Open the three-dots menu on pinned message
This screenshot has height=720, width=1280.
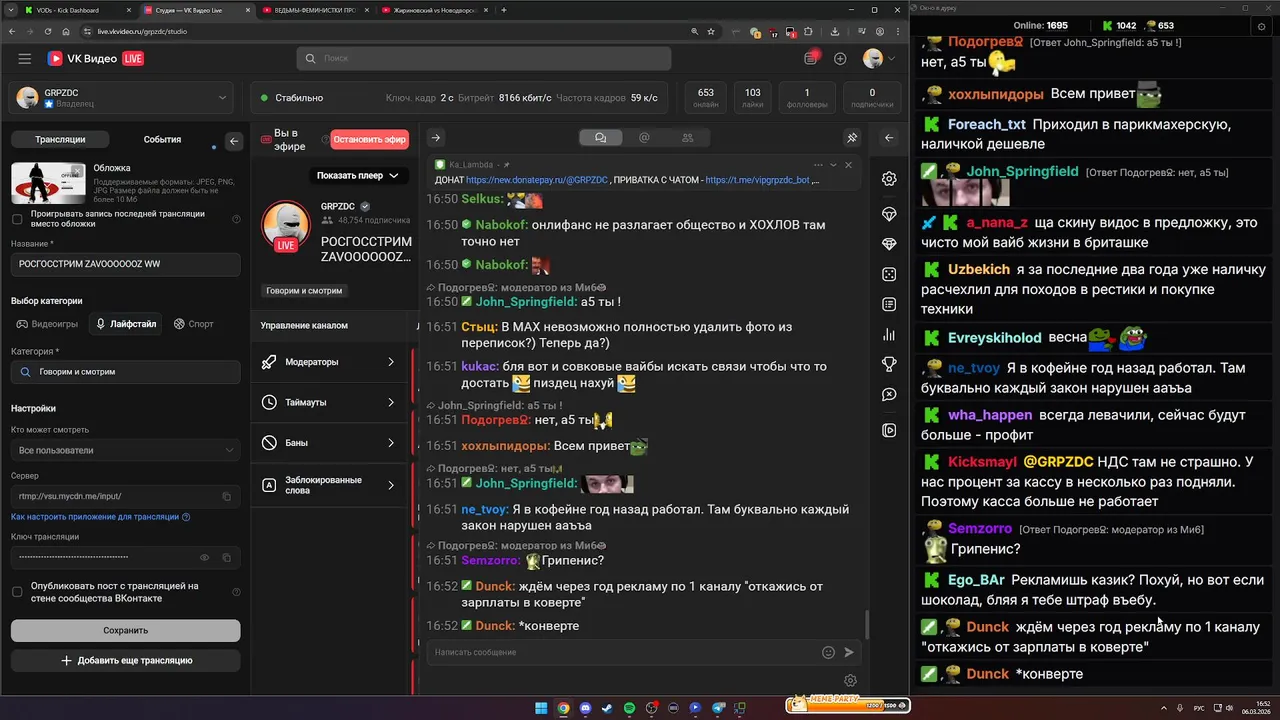coord(818,164)
